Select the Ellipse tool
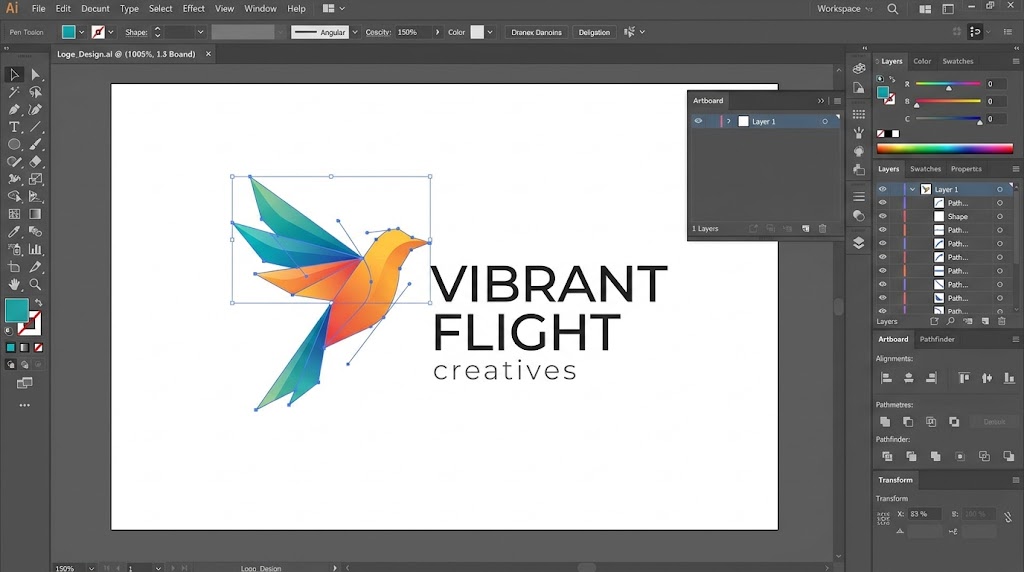This screenshot has width=1024, height=572. coord(14,144)
